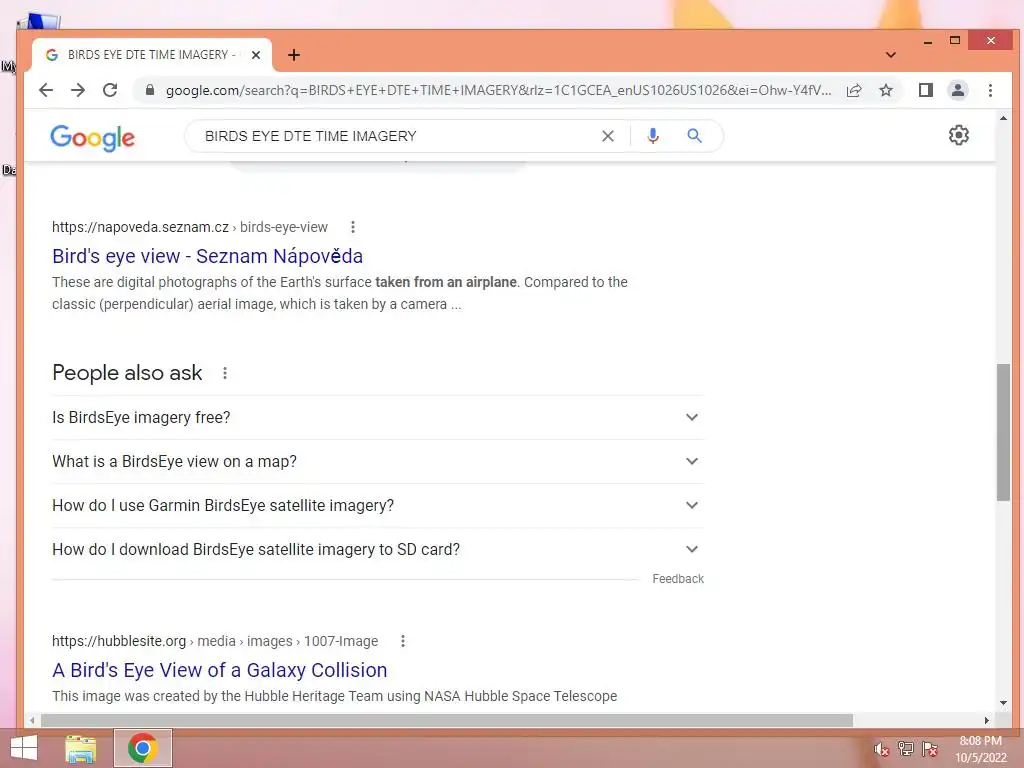1024x768 pixels.
Task: Open Google quick settings gear
Action: point(958,135)
